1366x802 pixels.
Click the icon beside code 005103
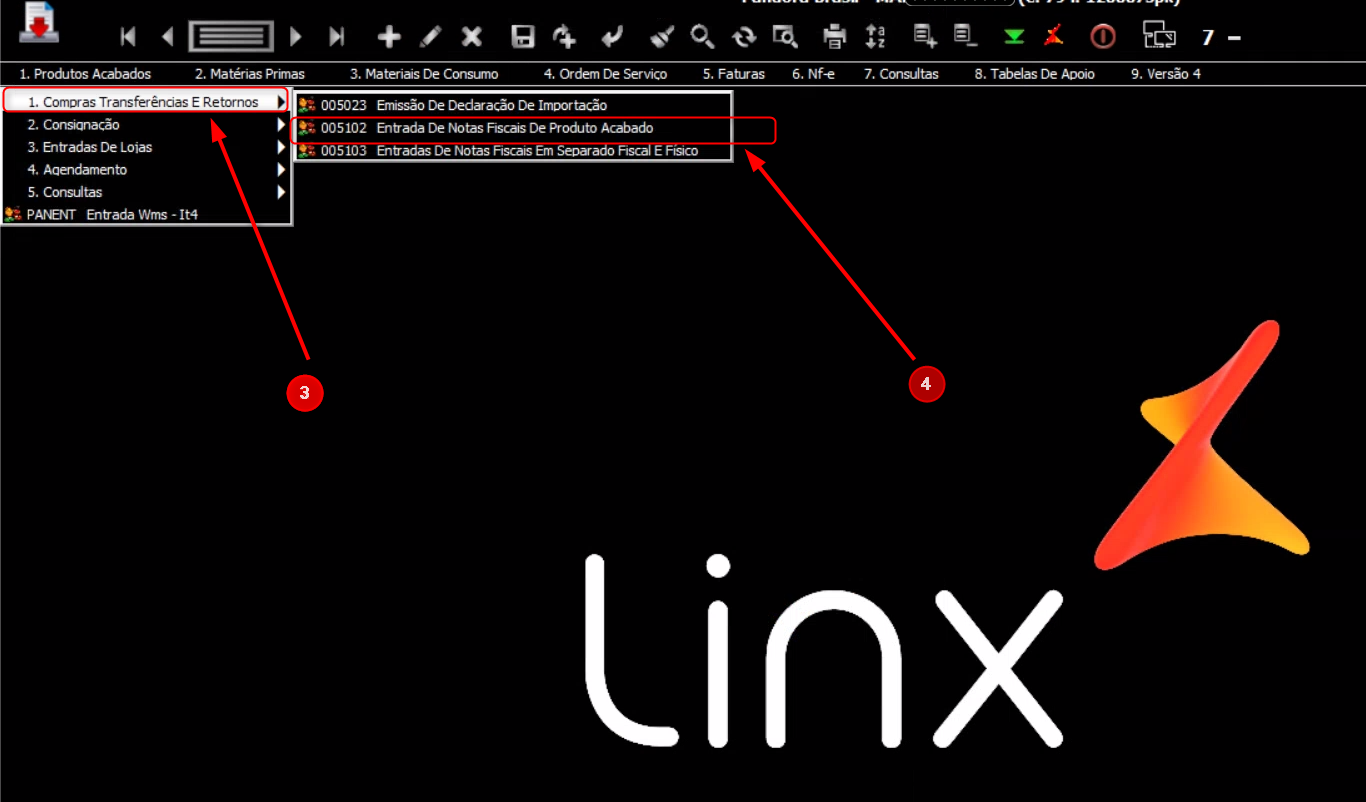[x=307, y=151]
